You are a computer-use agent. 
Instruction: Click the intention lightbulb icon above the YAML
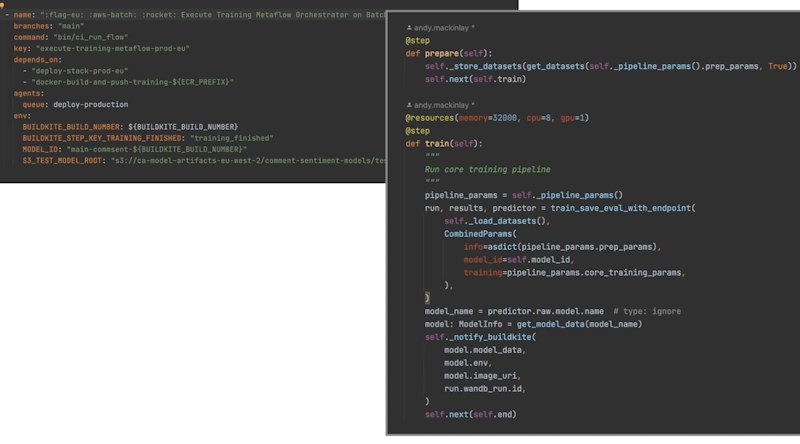(x=4, y=4)
